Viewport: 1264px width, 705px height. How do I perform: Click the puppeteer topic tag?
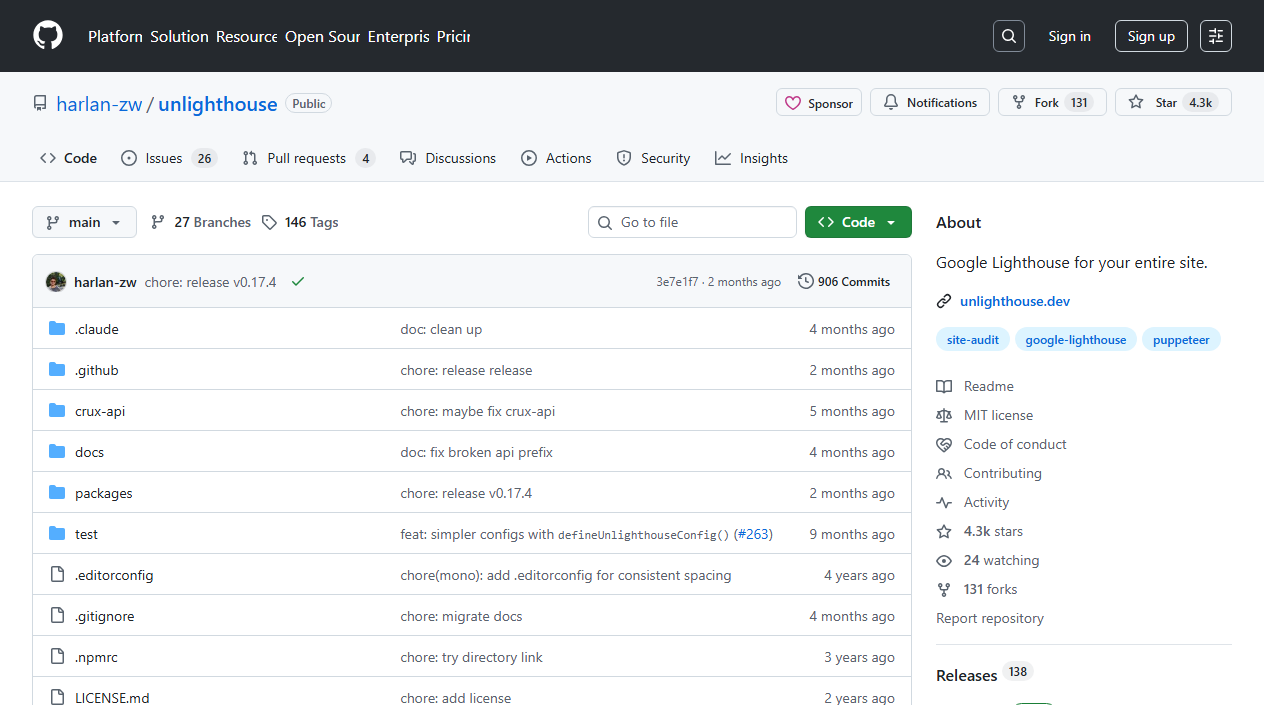(x=1181, y=340)
